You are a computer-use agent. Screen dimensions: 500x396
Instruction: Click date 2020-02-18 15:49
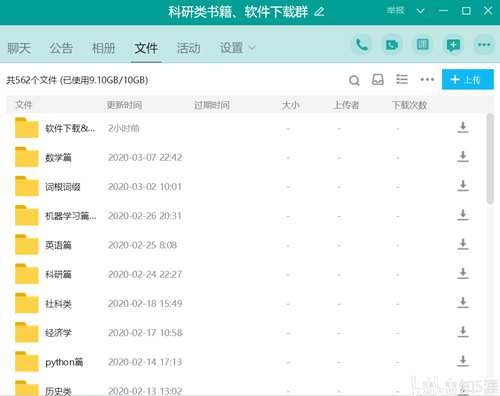(x=145, y=304)
